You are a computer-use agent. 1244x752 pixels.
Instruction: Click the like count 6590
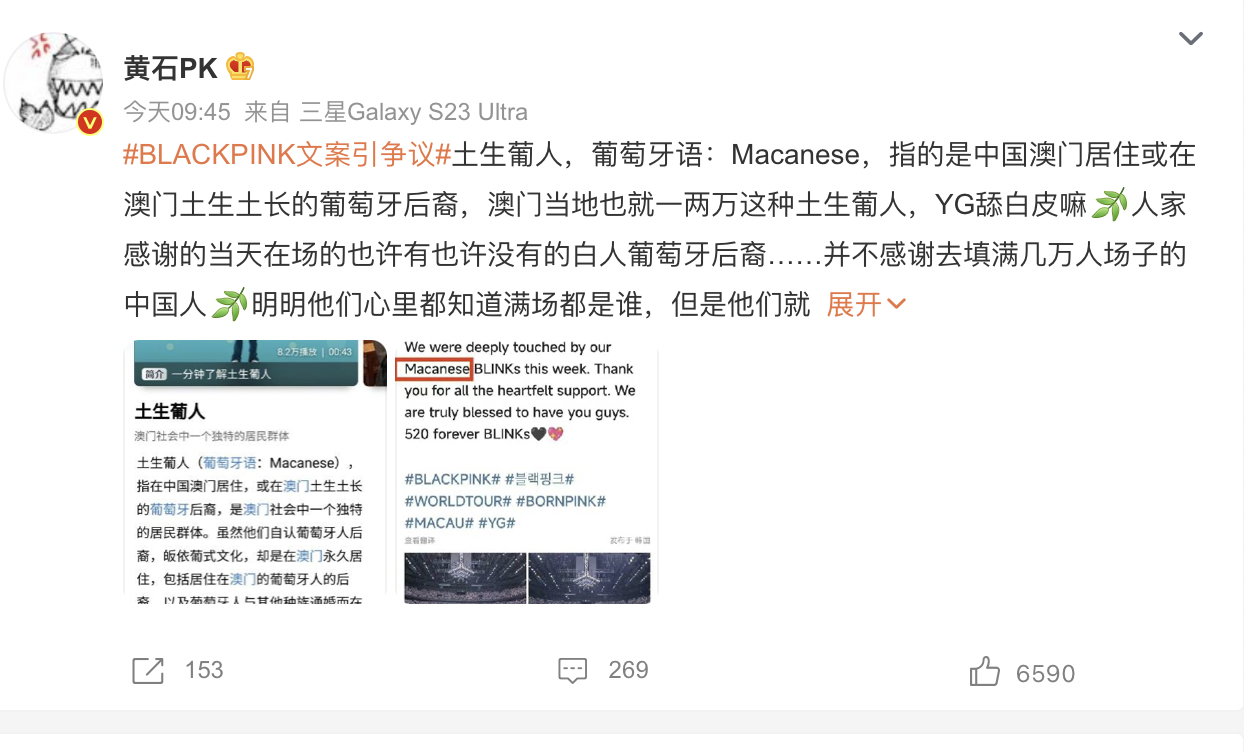click(1045, 674)
